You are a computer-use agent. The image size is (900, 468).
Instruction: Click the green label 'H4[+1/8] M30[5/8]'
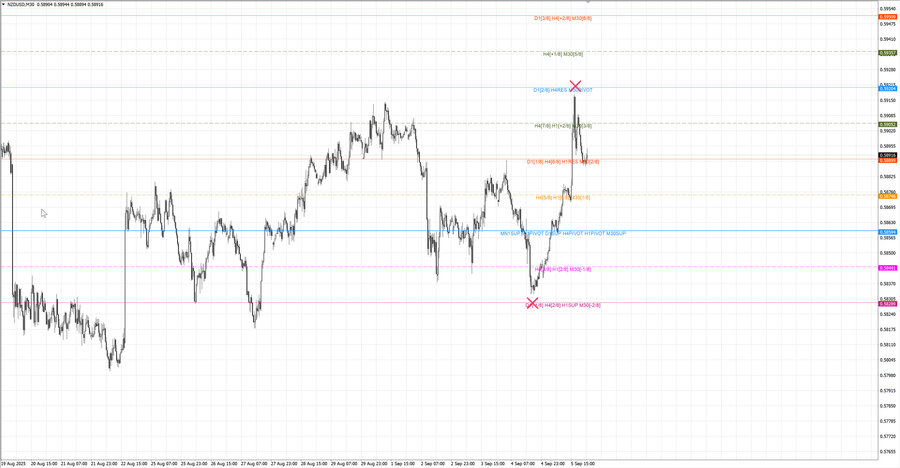[562, 54]
